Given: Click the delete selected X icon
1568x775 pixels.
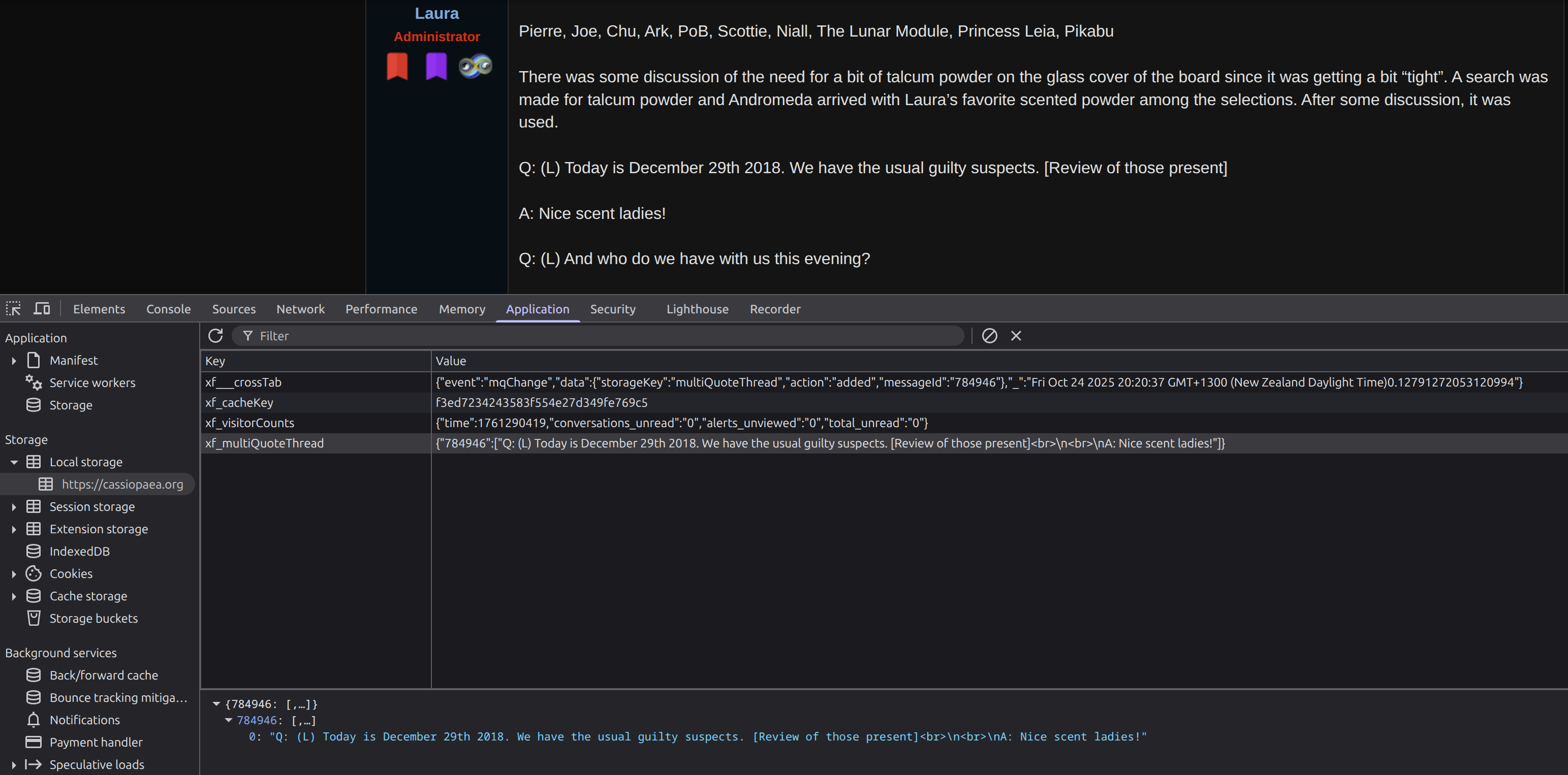Looking at the screenshot, I should (x=1016, y=336).
